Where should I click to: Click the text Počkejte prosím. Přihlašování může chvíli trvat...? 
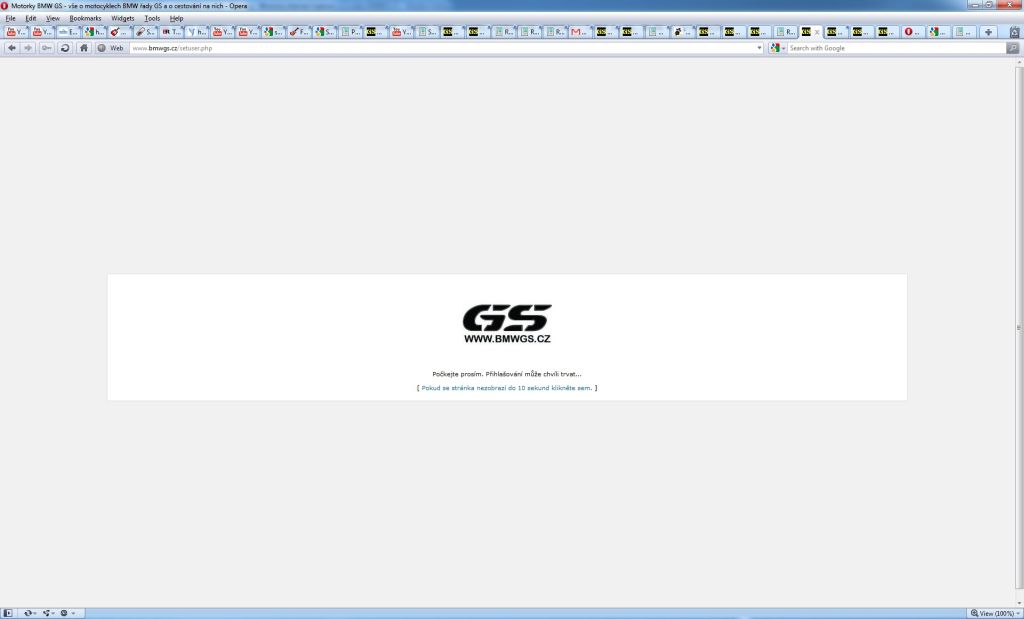(507, 374)
